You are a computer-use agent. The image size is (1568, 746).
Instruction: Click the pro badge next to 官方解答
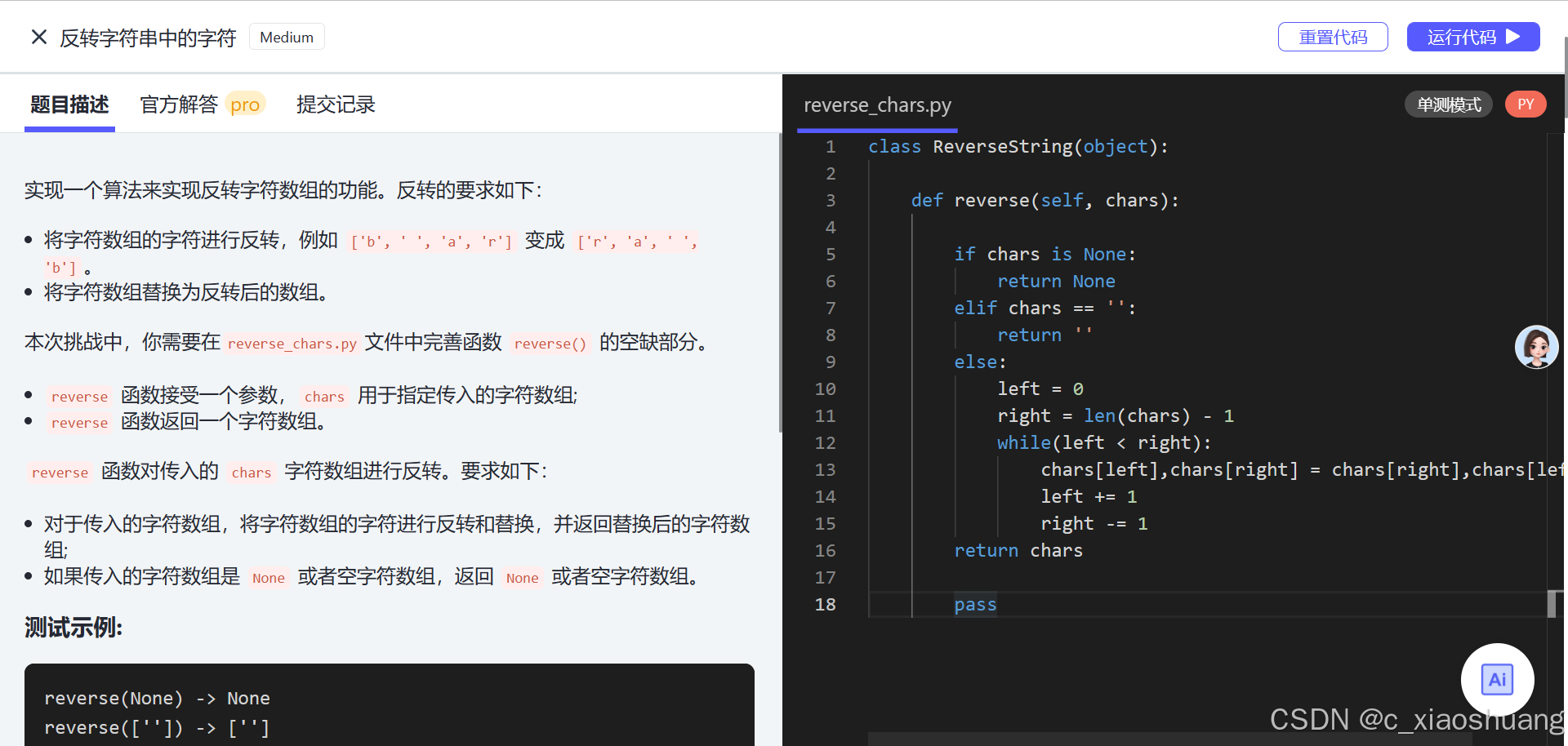click(244, 104)
